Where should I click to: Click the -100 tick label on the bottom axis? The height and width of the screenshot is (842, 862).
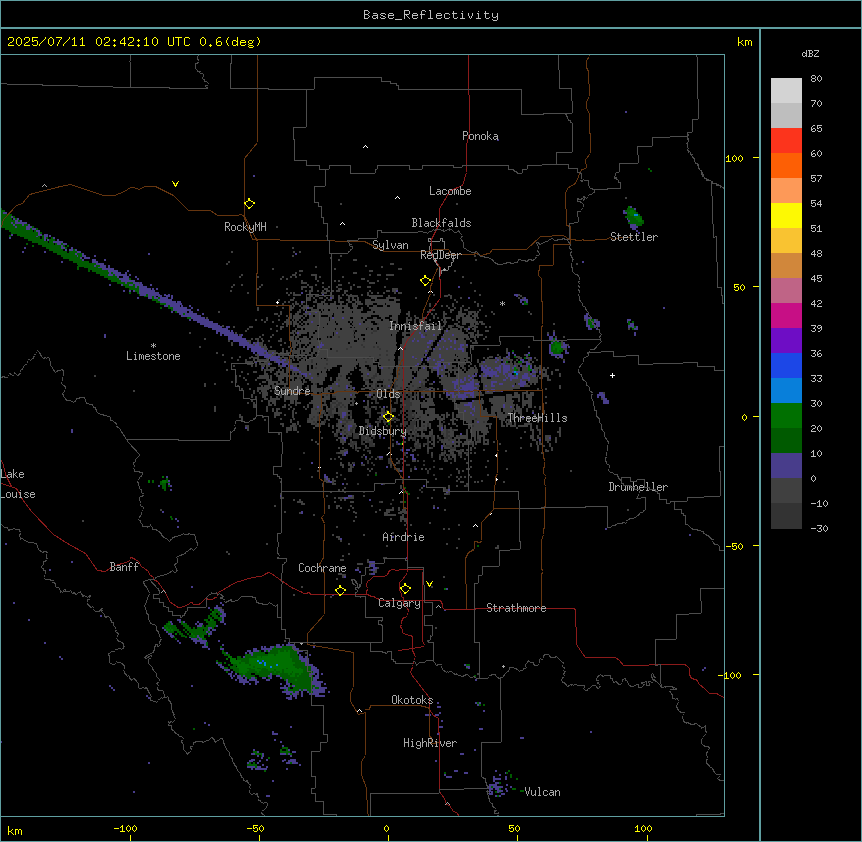click(x=125, y=828)
